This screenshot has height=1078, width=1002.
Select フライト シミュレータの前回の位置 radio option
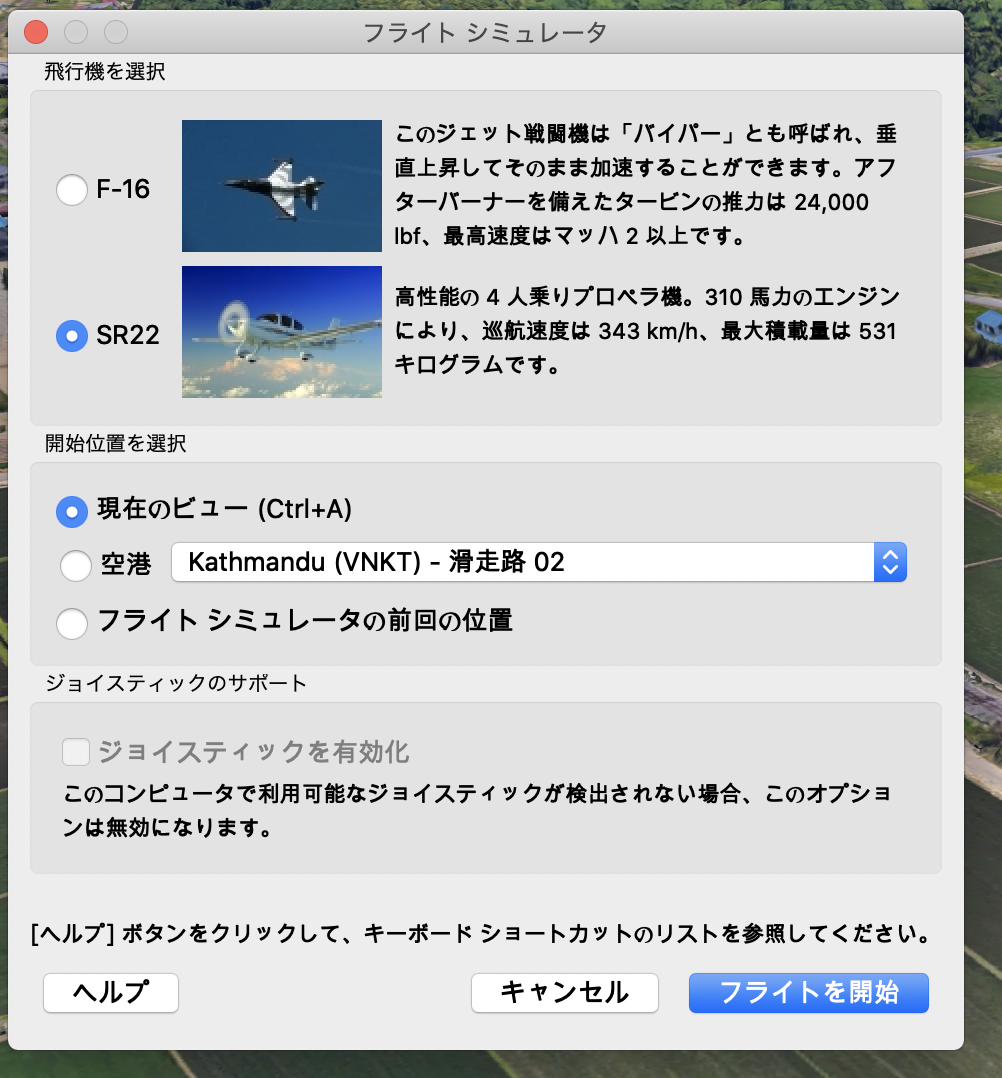tap(72, 624)
